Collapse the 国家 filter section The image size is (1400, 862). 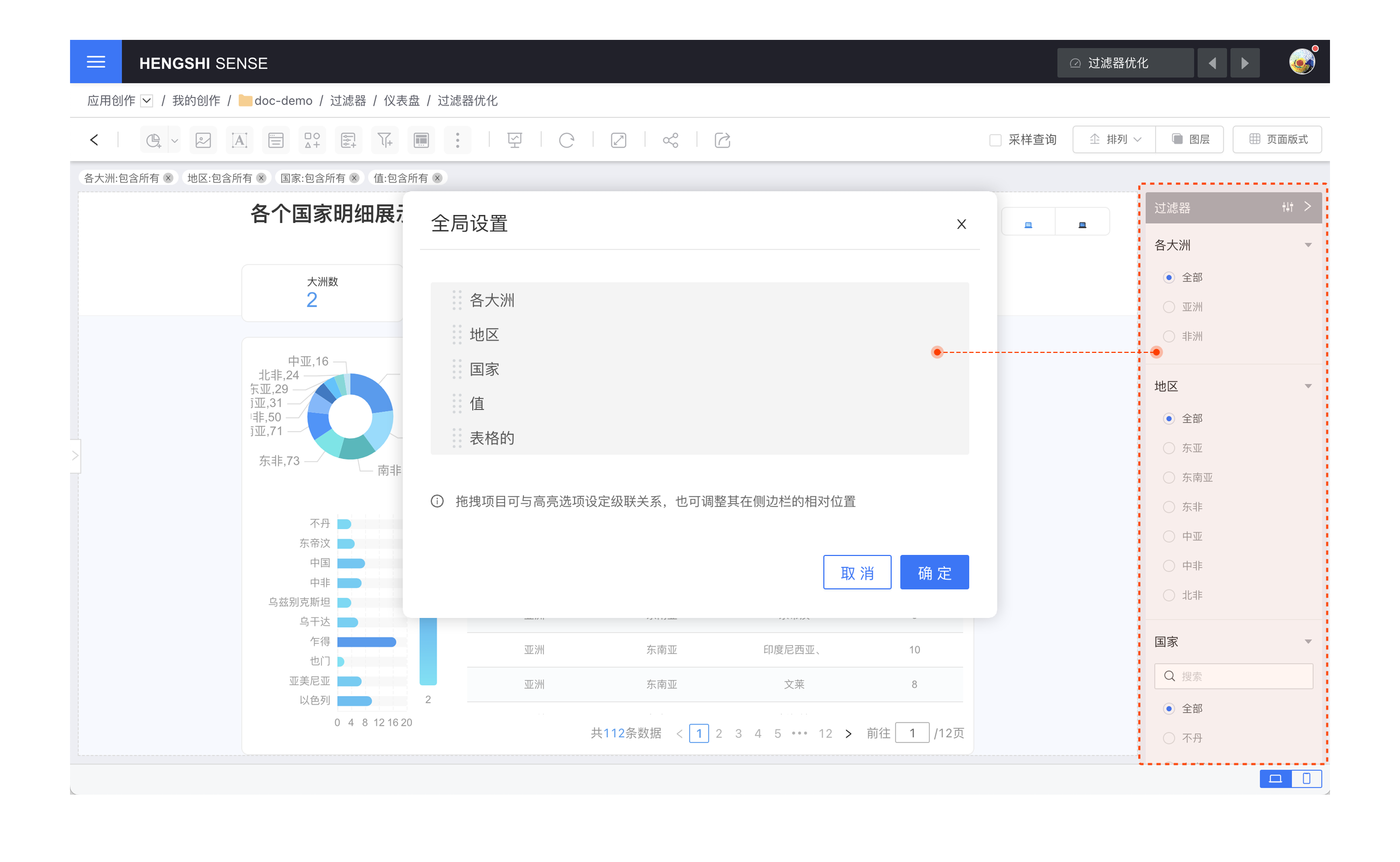(1308, 642)
